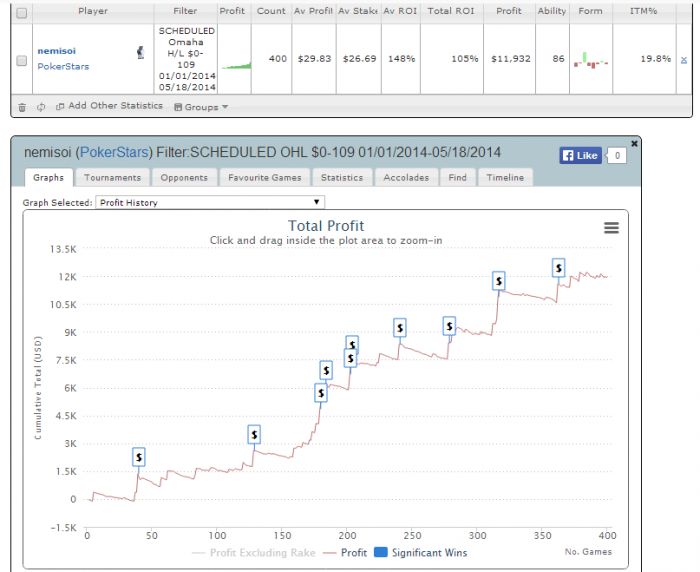Viewport: 700px width, 572px height.
Task: Switch to the Find tab
Action: tap(458, 178)
